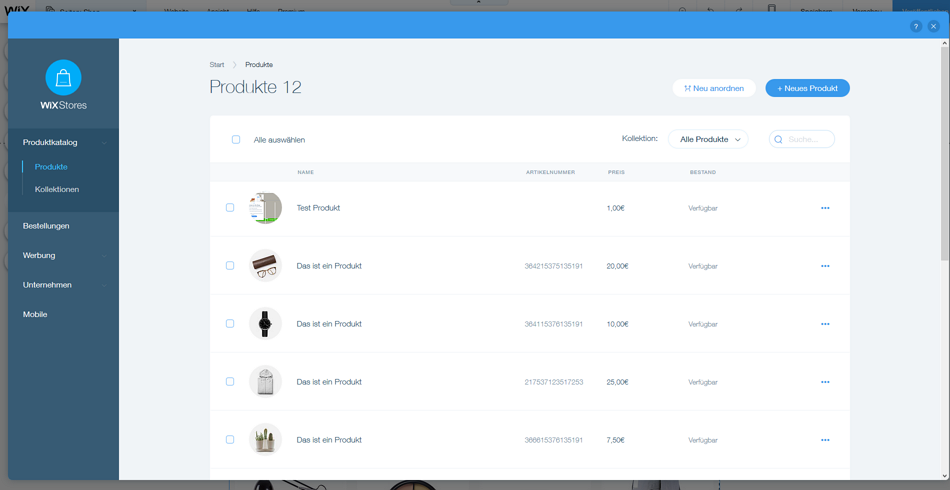Click the vertical scrollbar of the dialog
The height and width of the screenshot is (490, 950).
coord(944,150)
